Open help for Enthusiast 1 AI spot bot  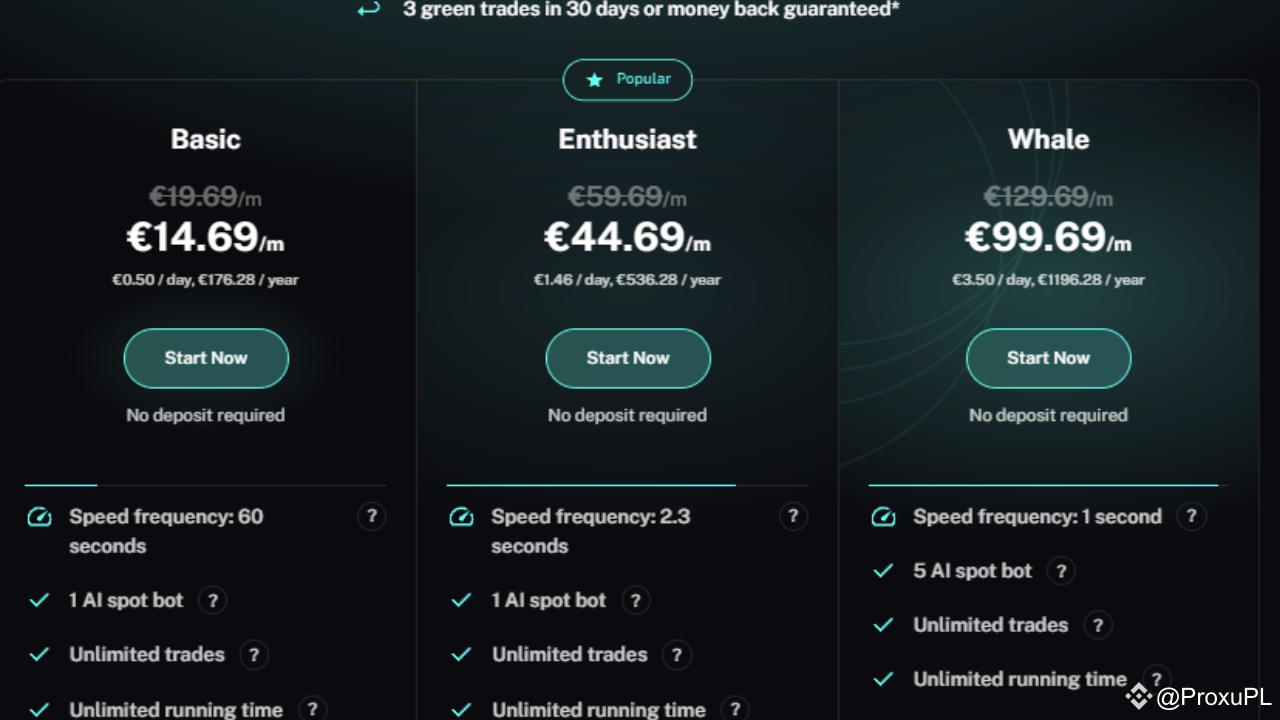635,600
